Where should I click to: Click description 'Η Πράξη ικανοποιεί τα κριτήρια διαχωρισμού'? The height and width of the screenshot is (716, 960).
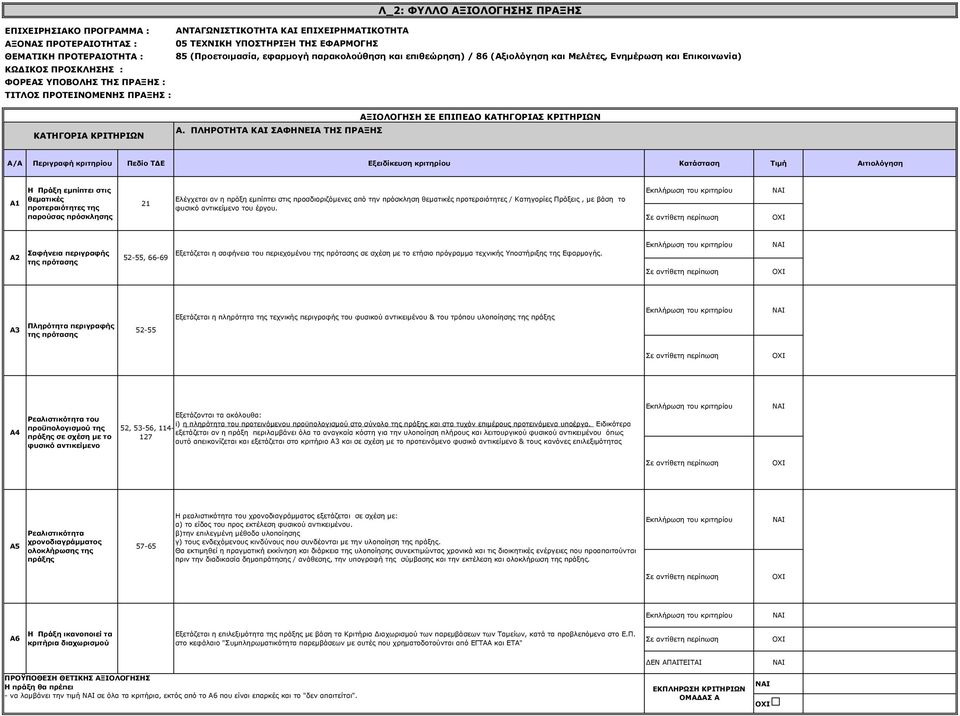70,638
